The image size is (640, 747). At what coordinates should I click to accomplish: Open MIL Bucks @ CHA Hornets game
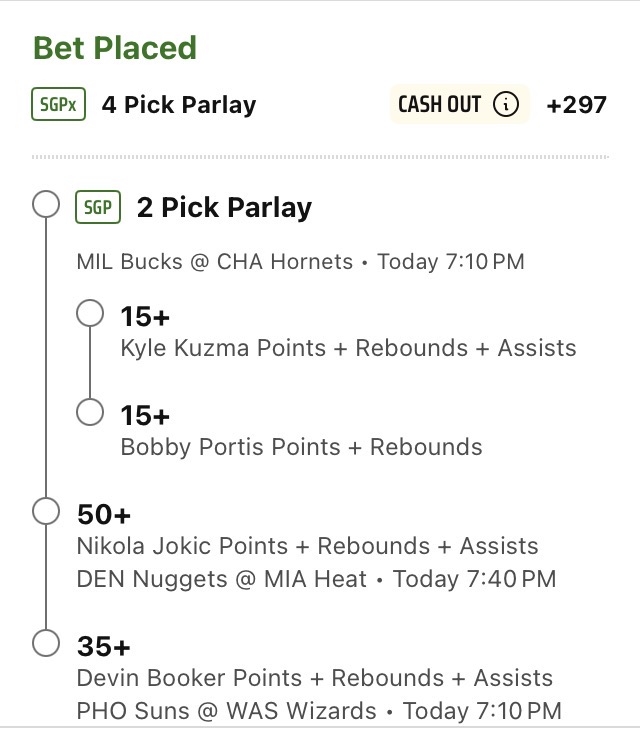tap(215, 262)
